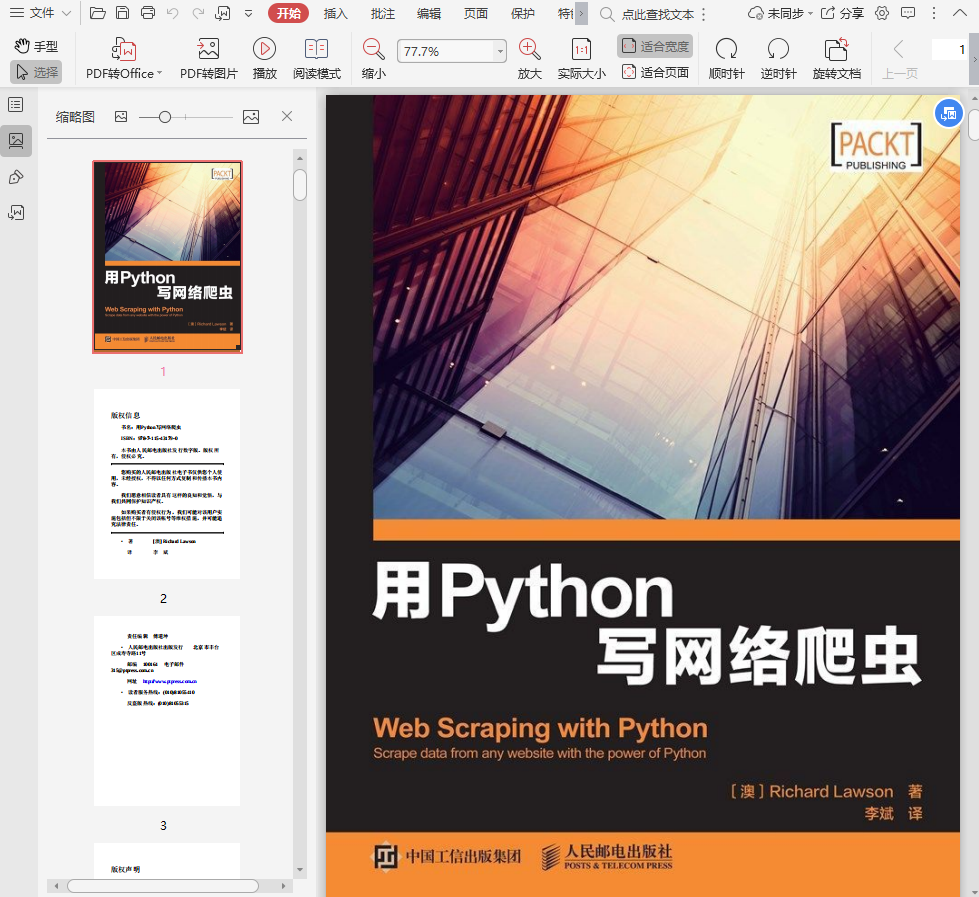979x897 pixels.
Task: Open the 未同步 sync status dropdown
Action: 780,13
